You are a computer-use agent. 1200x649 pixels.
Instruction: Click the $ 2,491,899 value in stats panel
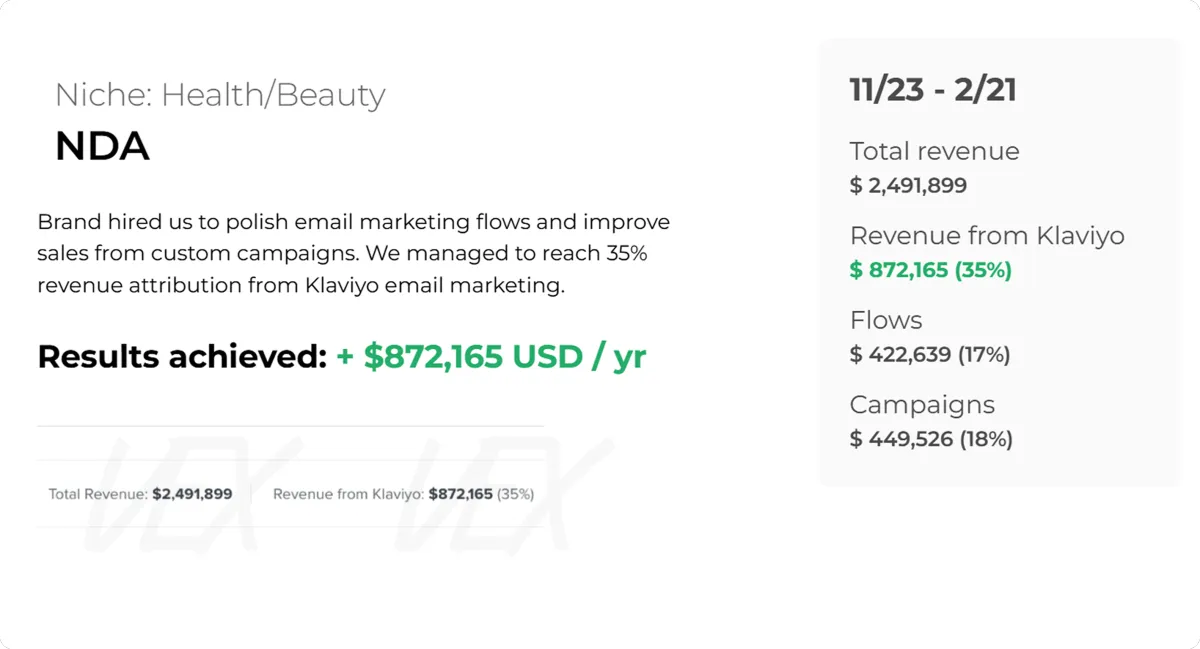coord(908,185)
